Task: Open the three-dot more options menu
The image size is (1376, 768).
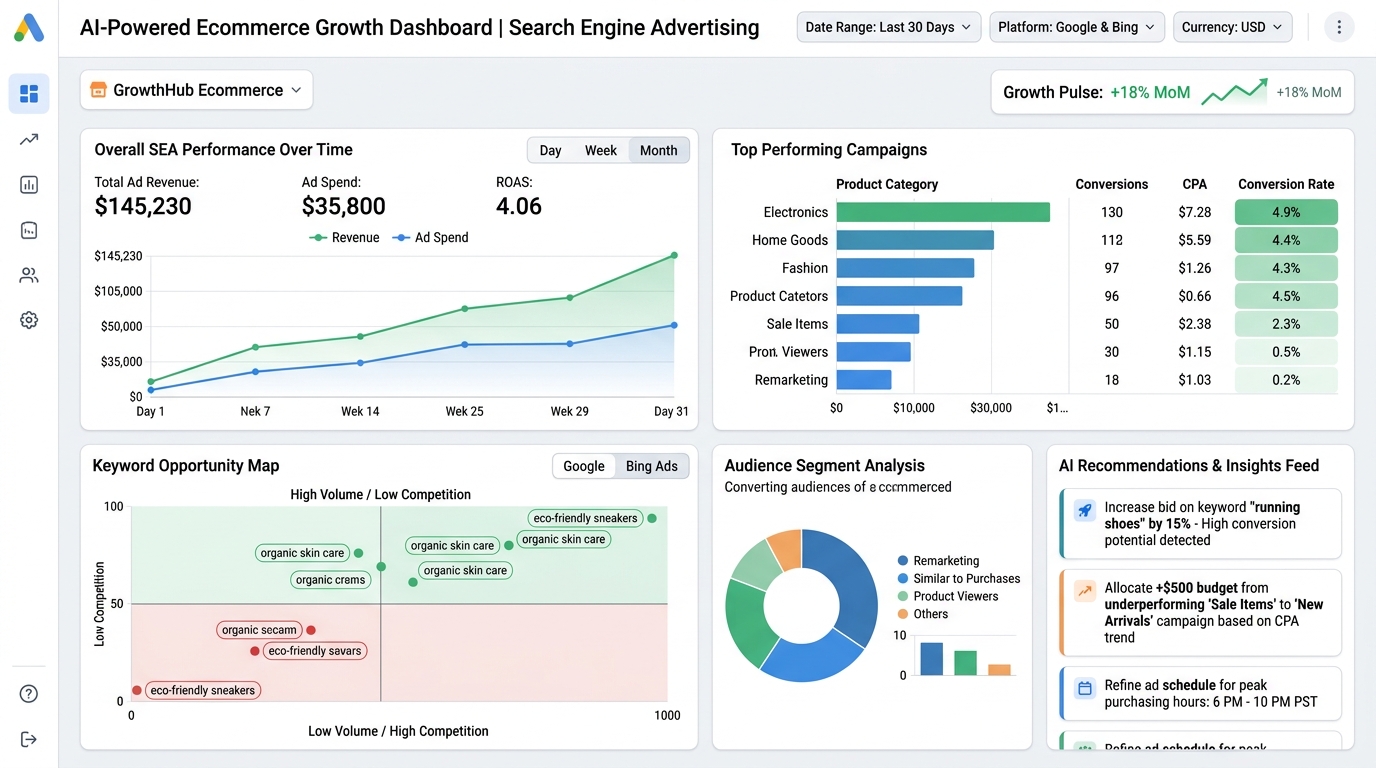Action: [1339, 27]
